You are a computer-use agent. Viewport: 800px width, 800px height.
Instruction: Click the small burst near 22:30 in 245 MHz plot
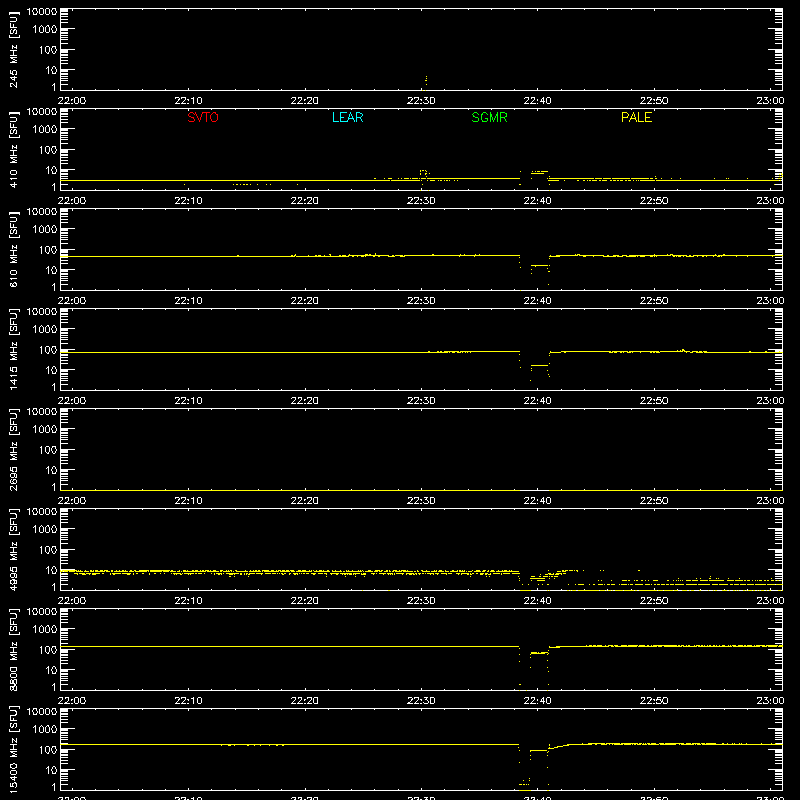pos(426,81)
